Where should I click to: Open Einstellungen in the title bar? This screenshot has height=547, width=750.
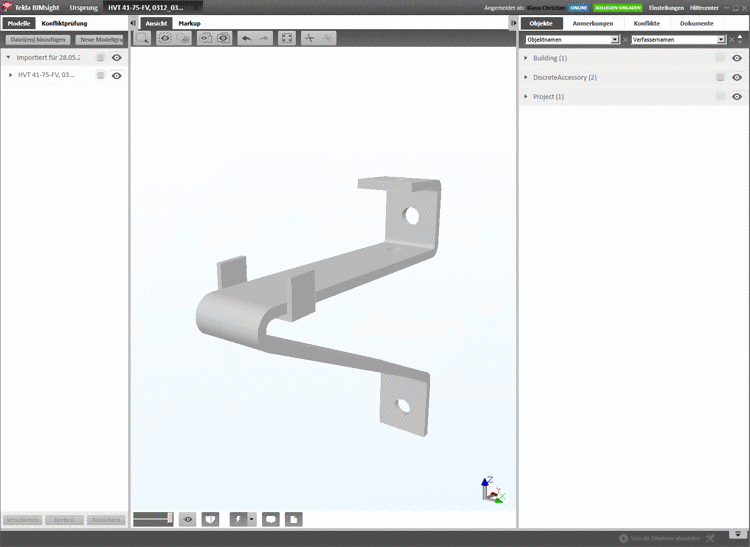pyautogui.click(x=666, y=8)
